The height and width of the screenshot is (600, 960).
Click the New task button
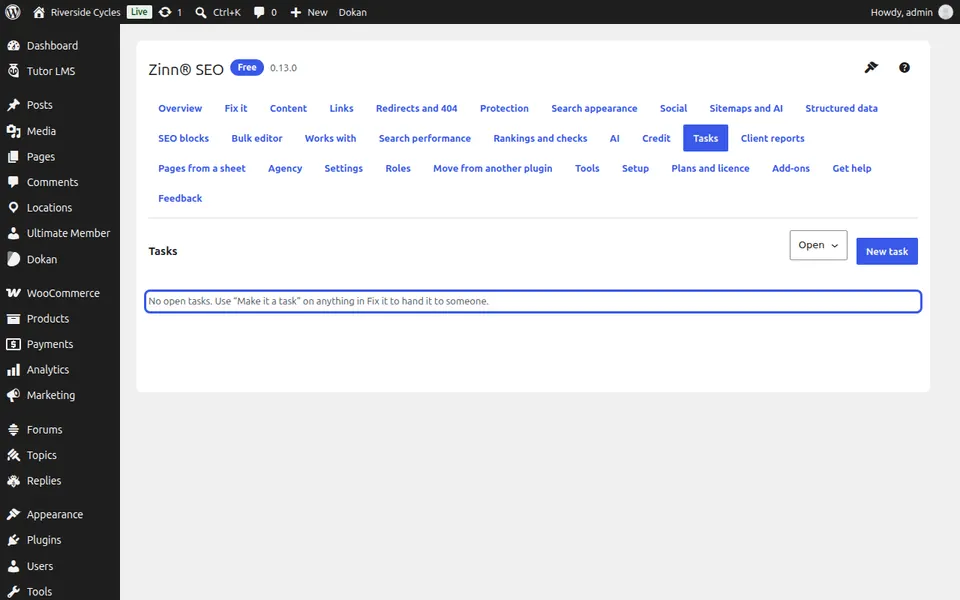(887, 252)
